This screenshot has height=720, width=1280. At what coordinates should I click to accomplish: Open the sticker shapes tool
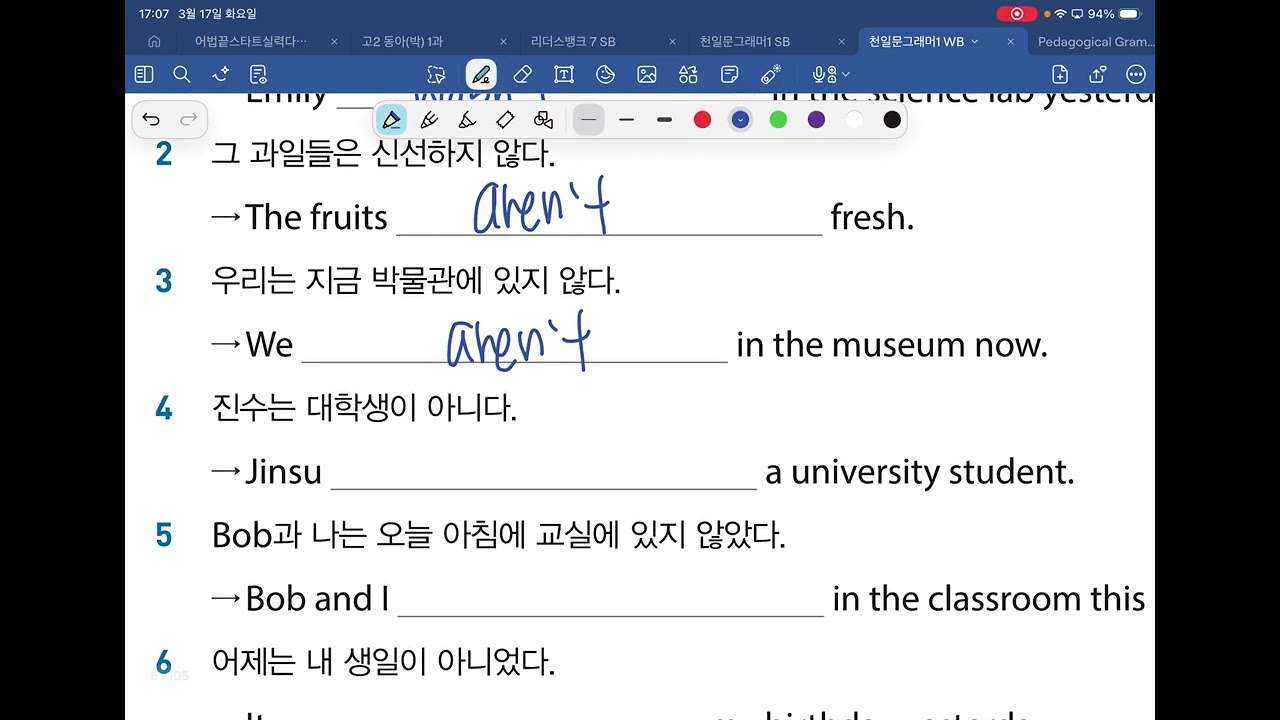605,74
